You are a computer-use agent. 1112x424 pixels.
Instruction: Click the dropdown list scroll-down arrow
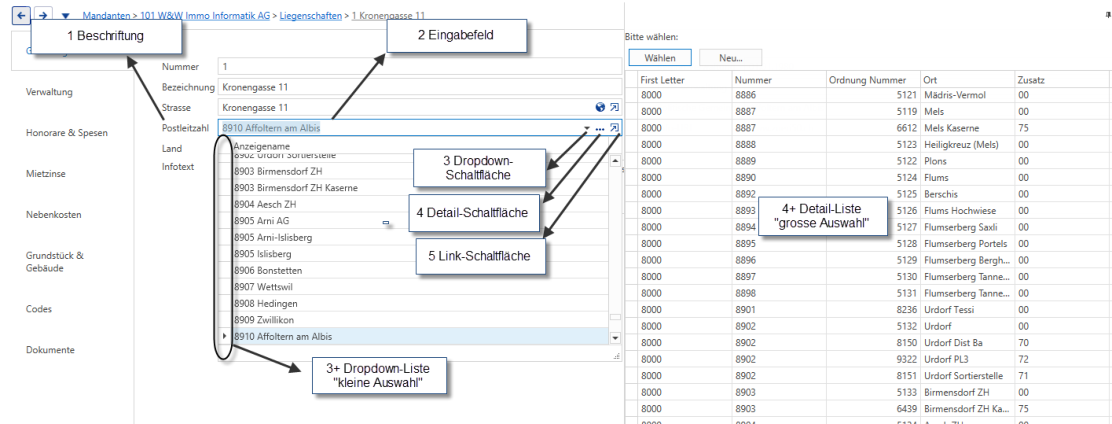click(x=615, y=339)
